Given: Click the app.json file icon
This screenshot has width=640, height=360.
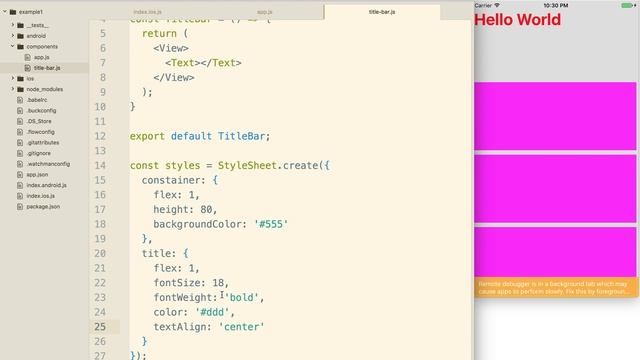Looking at the screenshot, I should tap(20, 174).
